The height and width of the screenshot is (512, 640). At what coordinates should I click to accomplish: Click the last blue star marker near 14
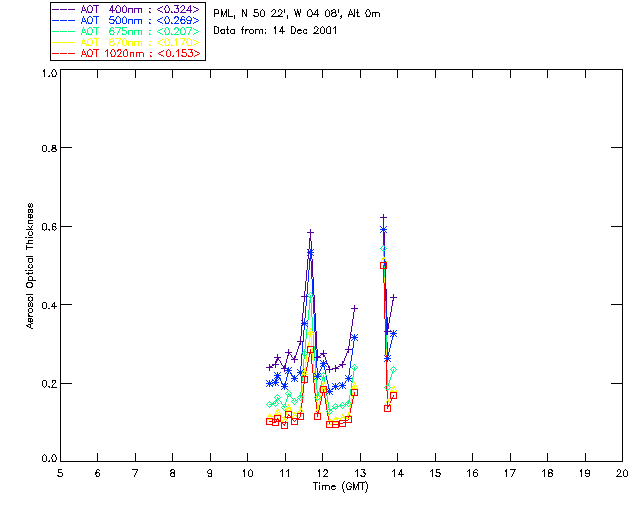[x=393, y=334]
